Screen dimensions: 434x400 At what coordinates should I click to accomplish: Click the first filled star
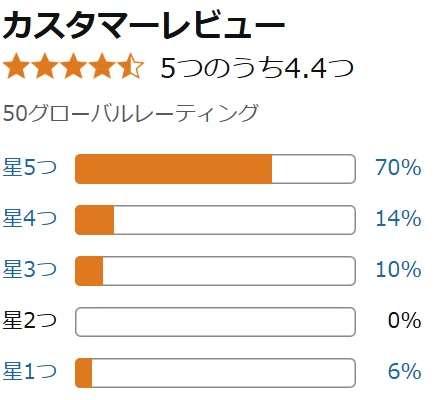tap(16, 66)
